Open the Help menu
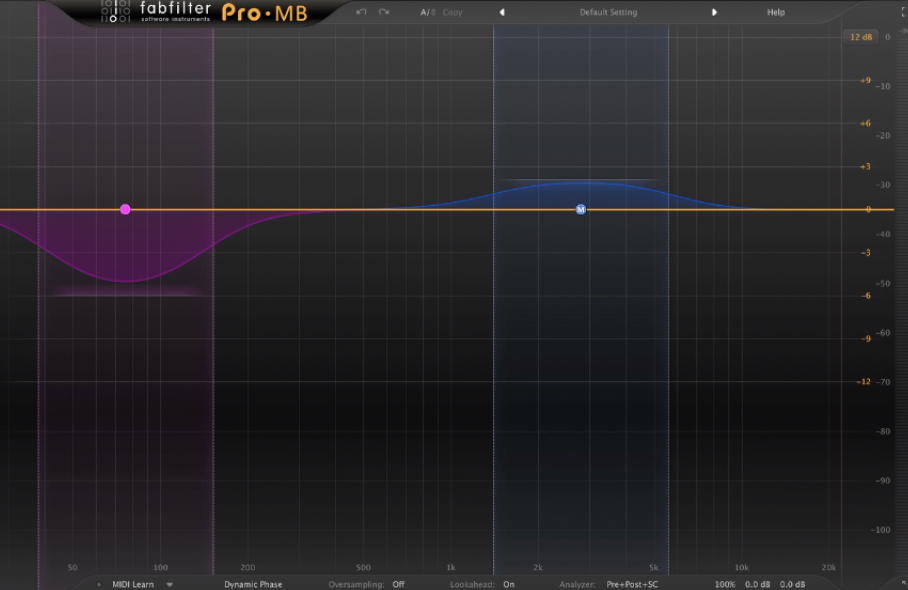908x590 pixels. click(775, 12)
